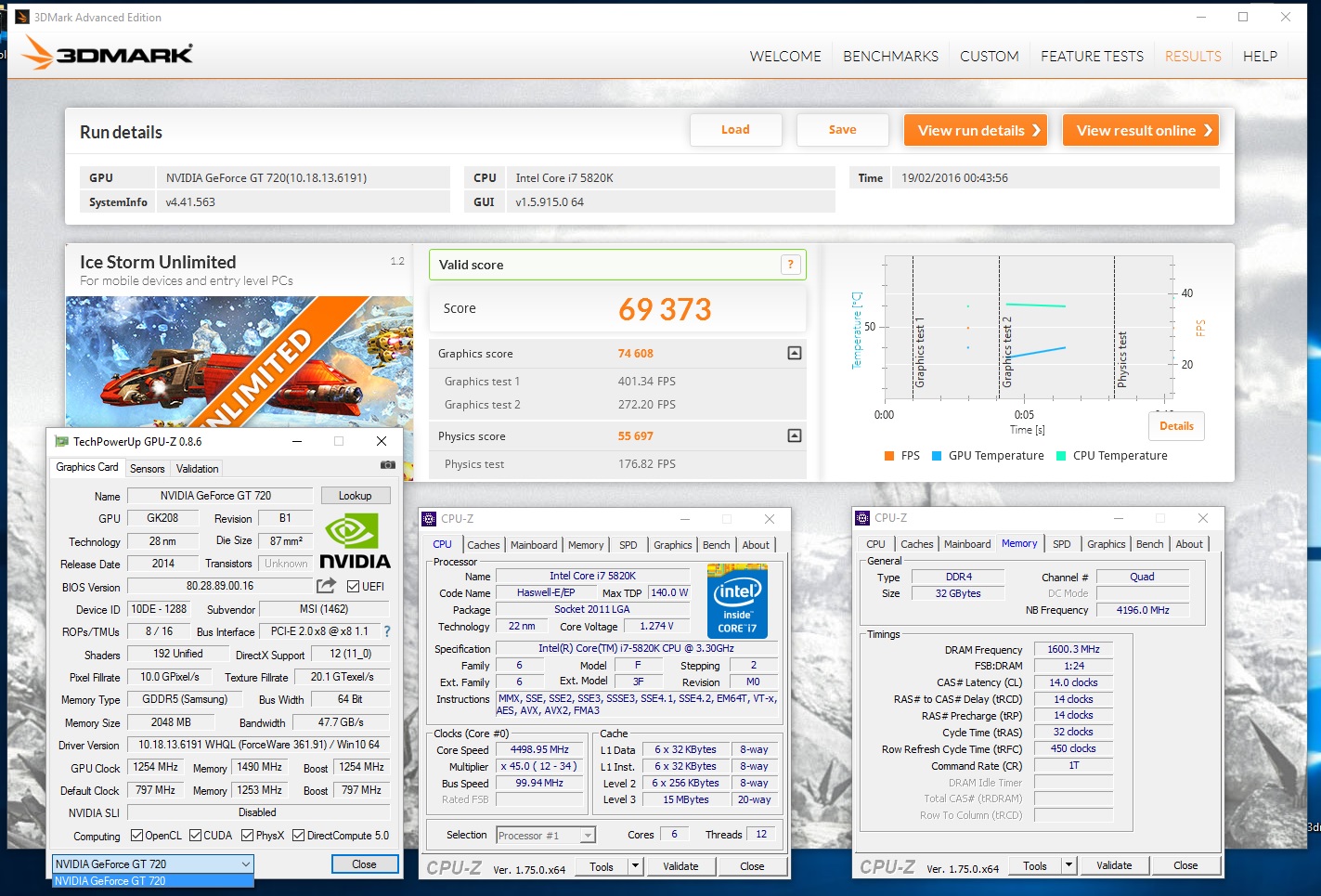Click Lookup button in GPU-Z

click(355, 496)
